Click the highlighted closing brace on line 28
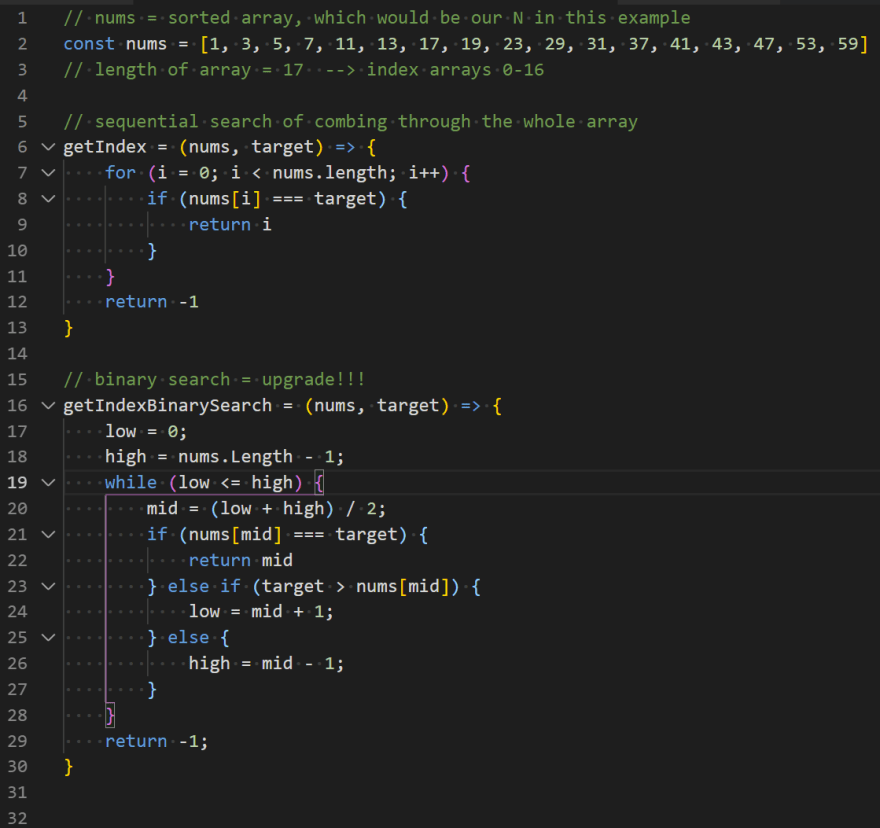The image size is (880, 828). (110, 715)
